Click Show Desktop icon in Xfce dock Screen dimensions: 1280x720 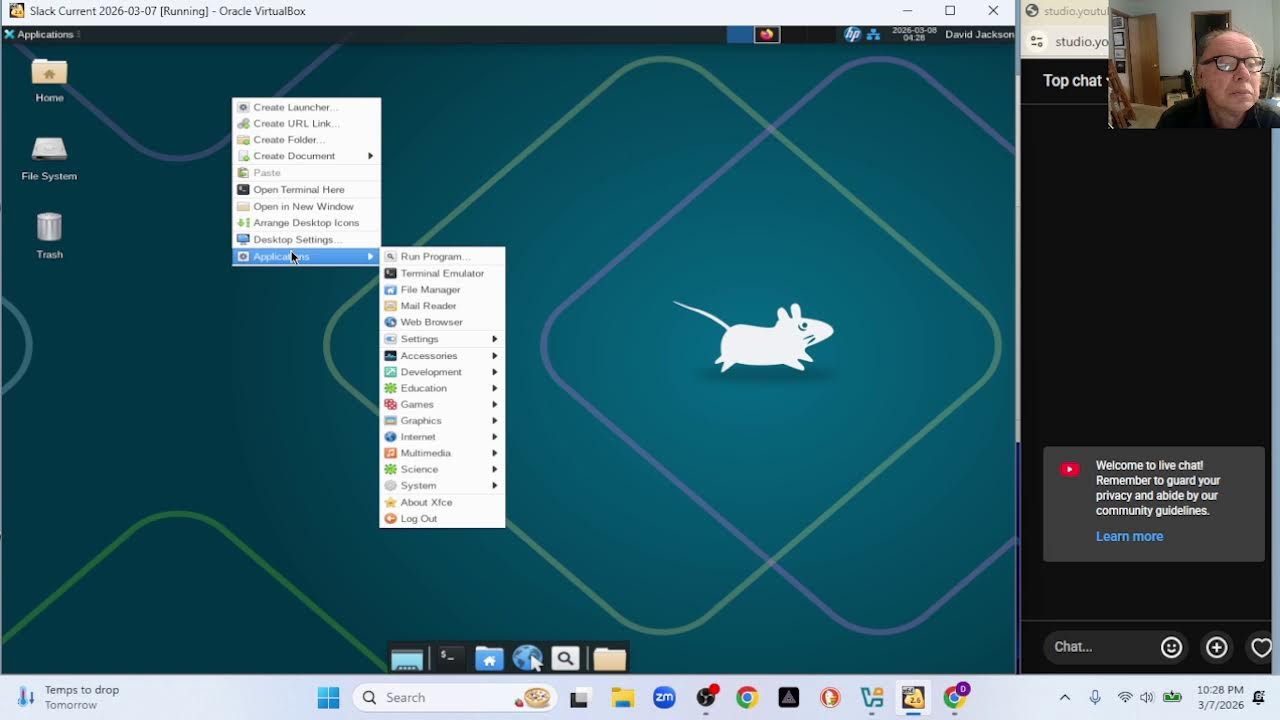pyautogui.click(x=407, y=658)
